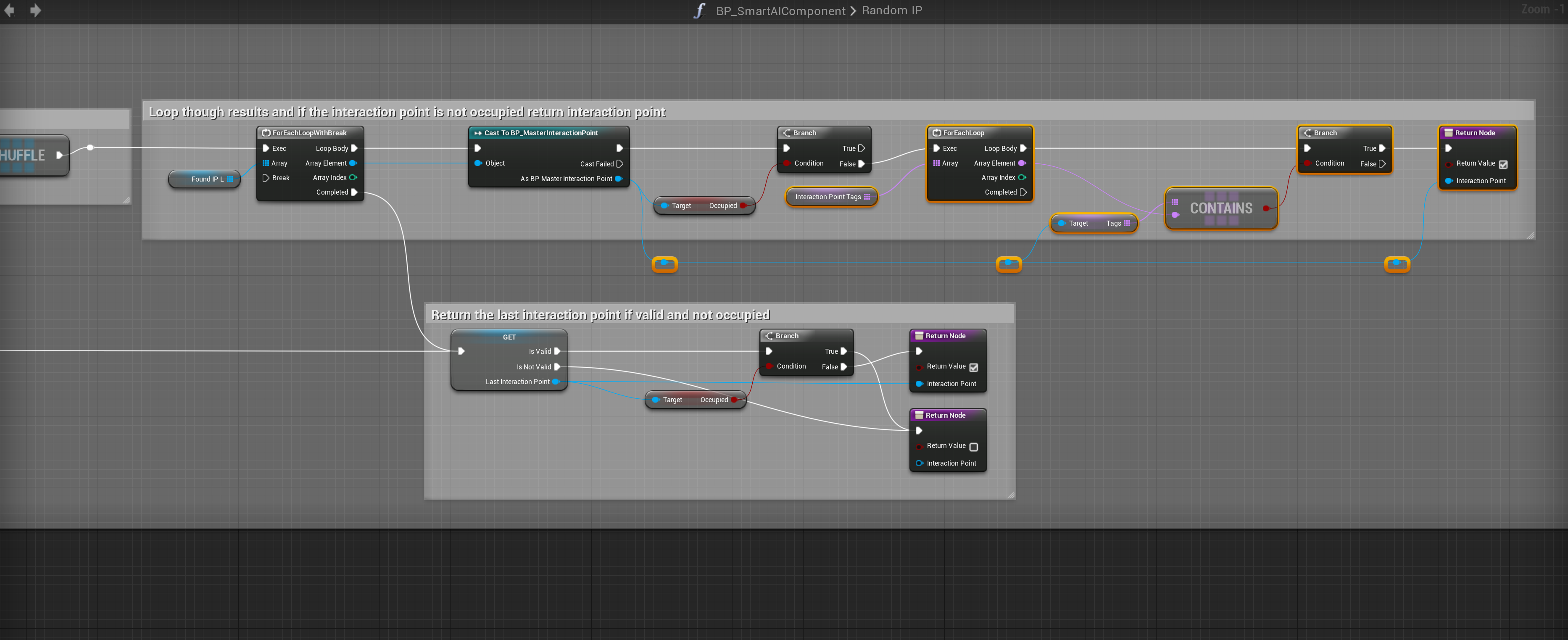
Task: Click the ForEachLoopWithBreak node loop icon
Action: [266, 133]
